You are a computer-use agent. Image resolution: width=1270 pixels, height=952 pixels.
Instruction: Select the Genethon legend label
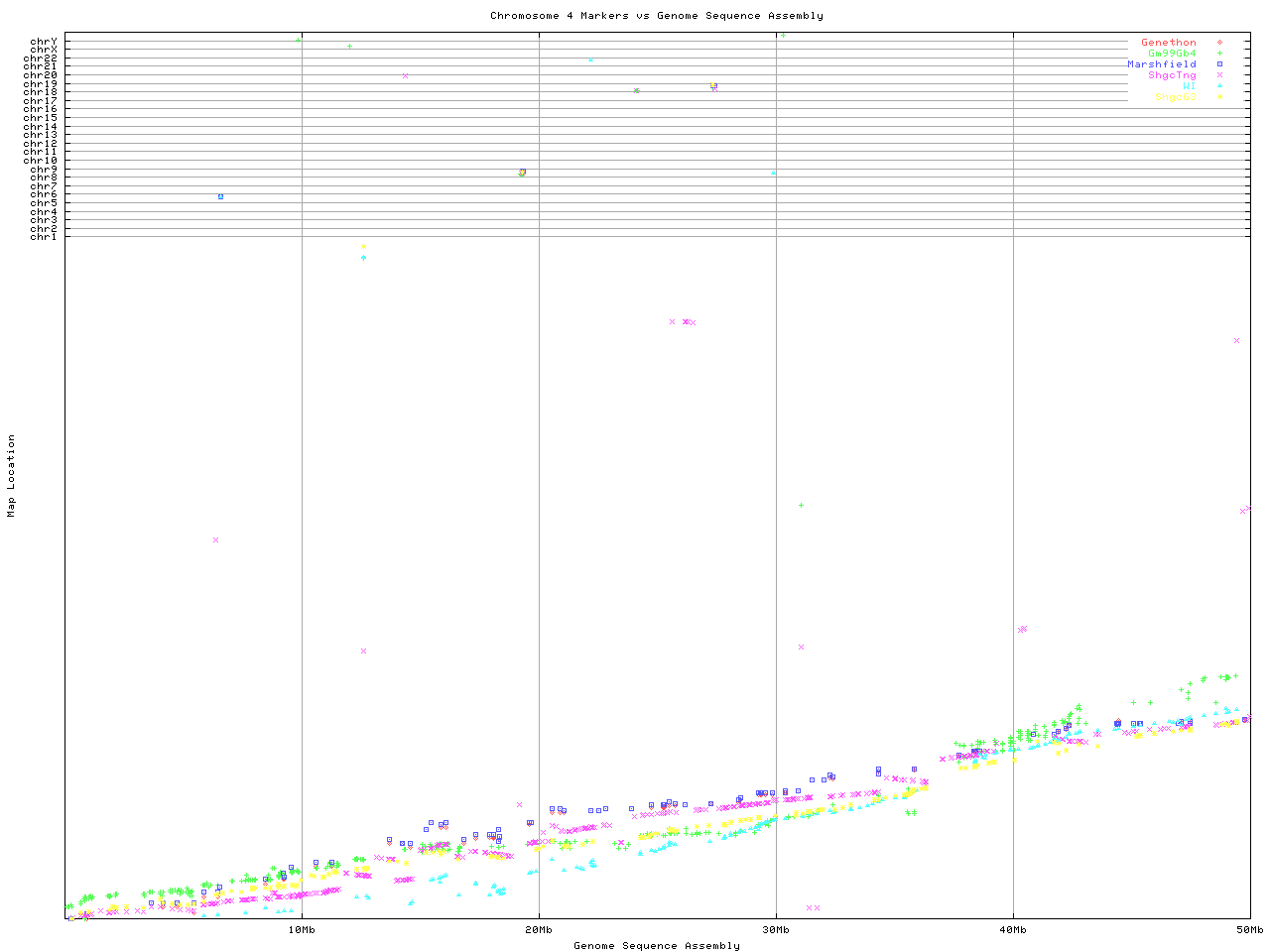pos(1168,43)
